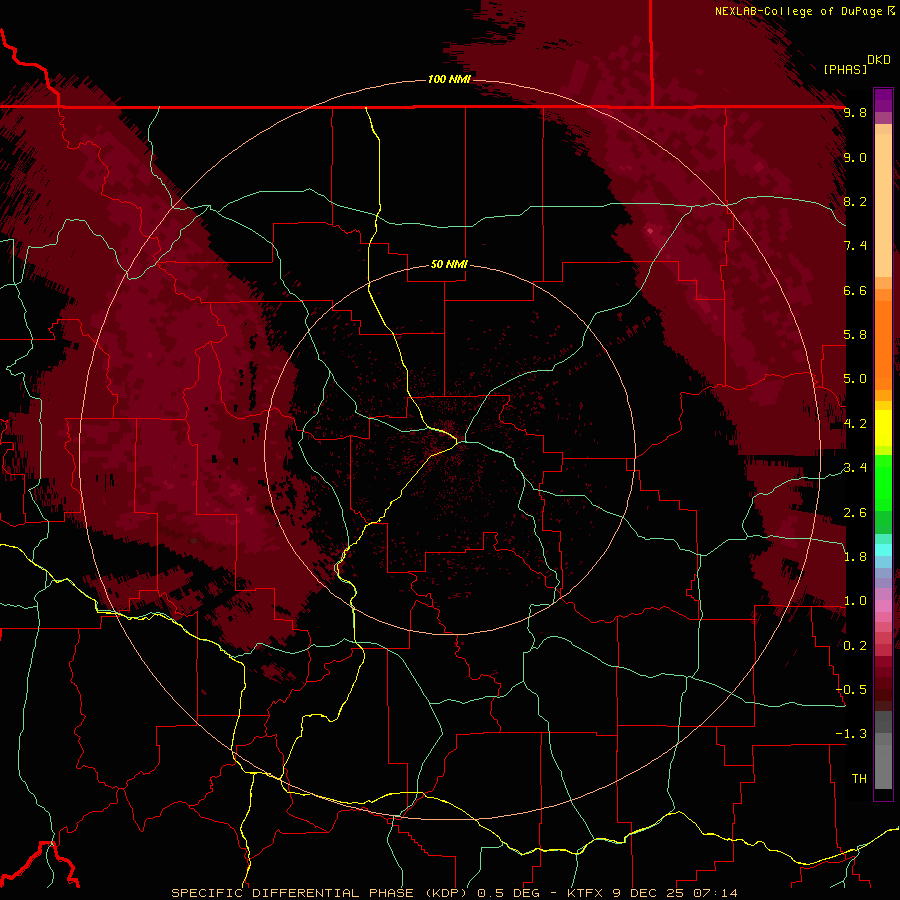Click the 50 NMI range ring label
The image size is (900, 900).
coord(449,265)
